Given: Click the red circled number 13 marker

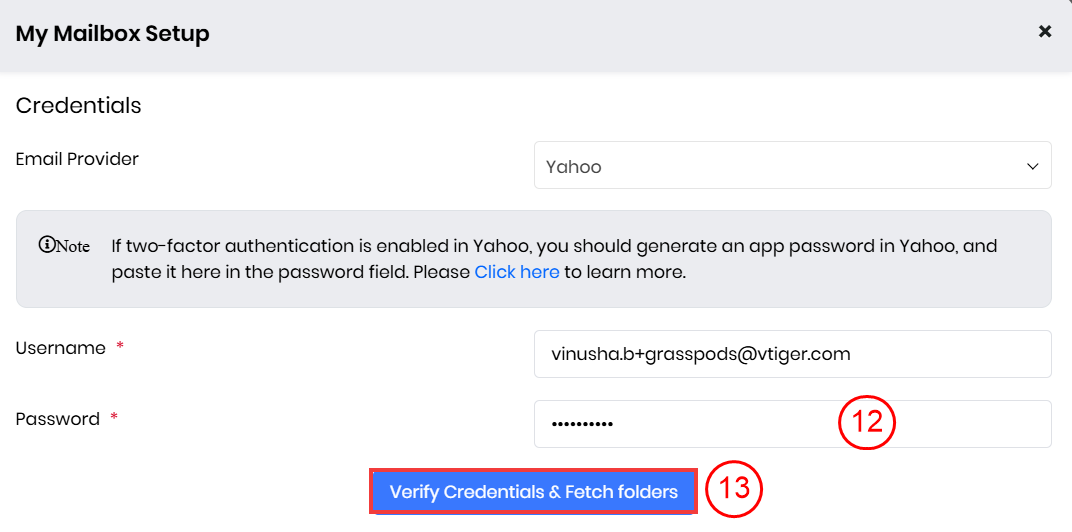Looking at the screenshot, I should (735, 489).
